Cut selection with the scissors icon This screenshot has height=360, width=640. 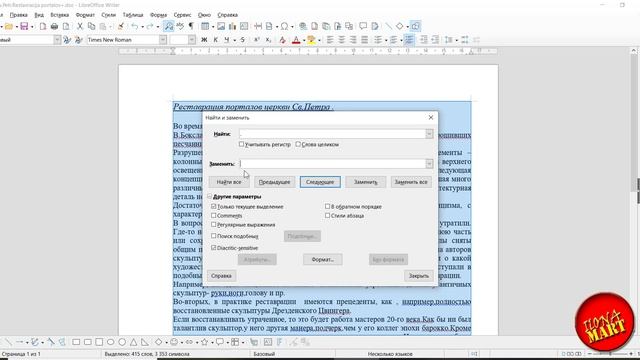click(x=80, y=27)
